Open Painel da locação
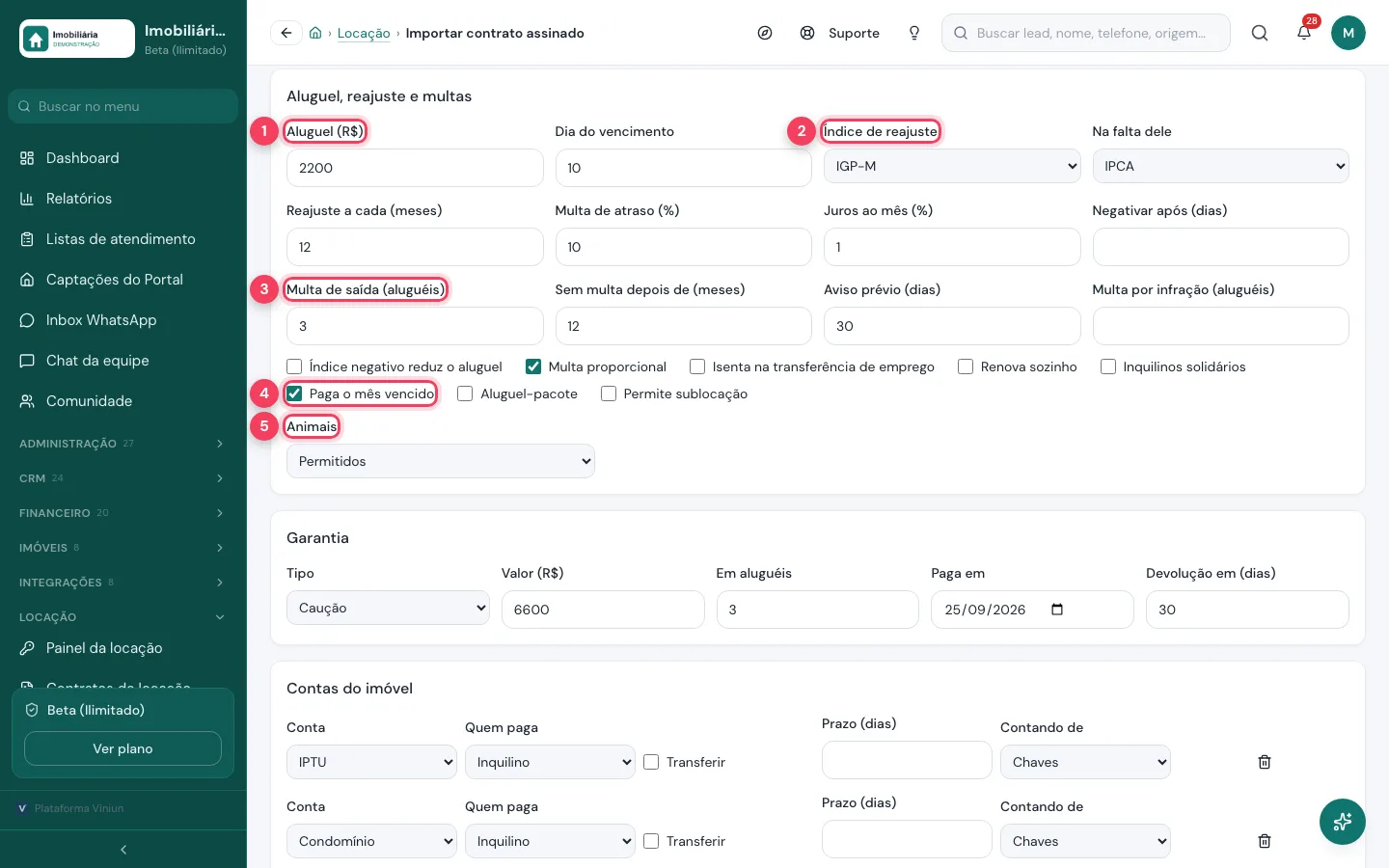Viewport: 1389px width, 868px height. [x=123, y=648]
